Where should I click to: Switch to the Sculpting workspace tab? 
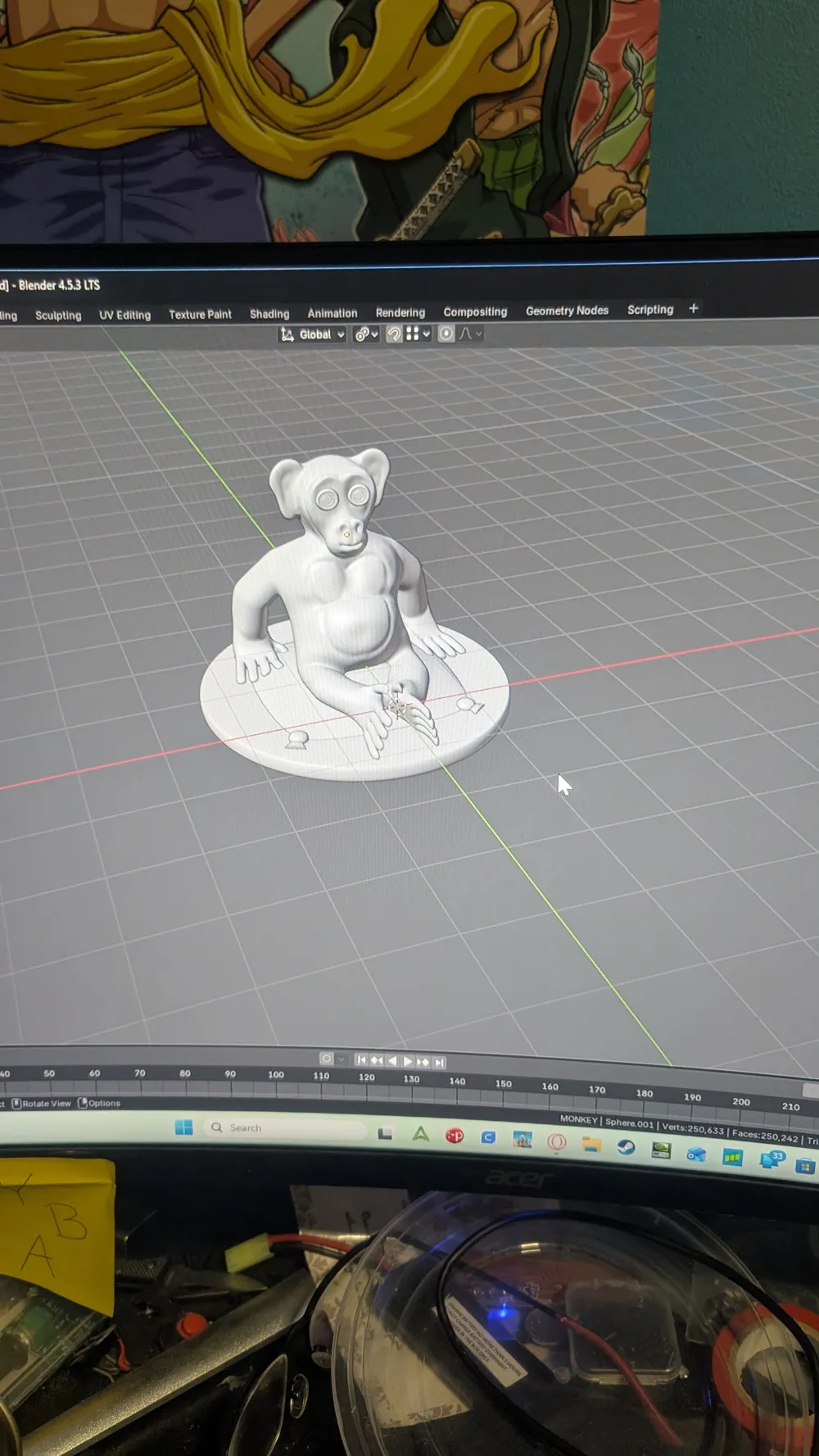[x=58, y=315]
